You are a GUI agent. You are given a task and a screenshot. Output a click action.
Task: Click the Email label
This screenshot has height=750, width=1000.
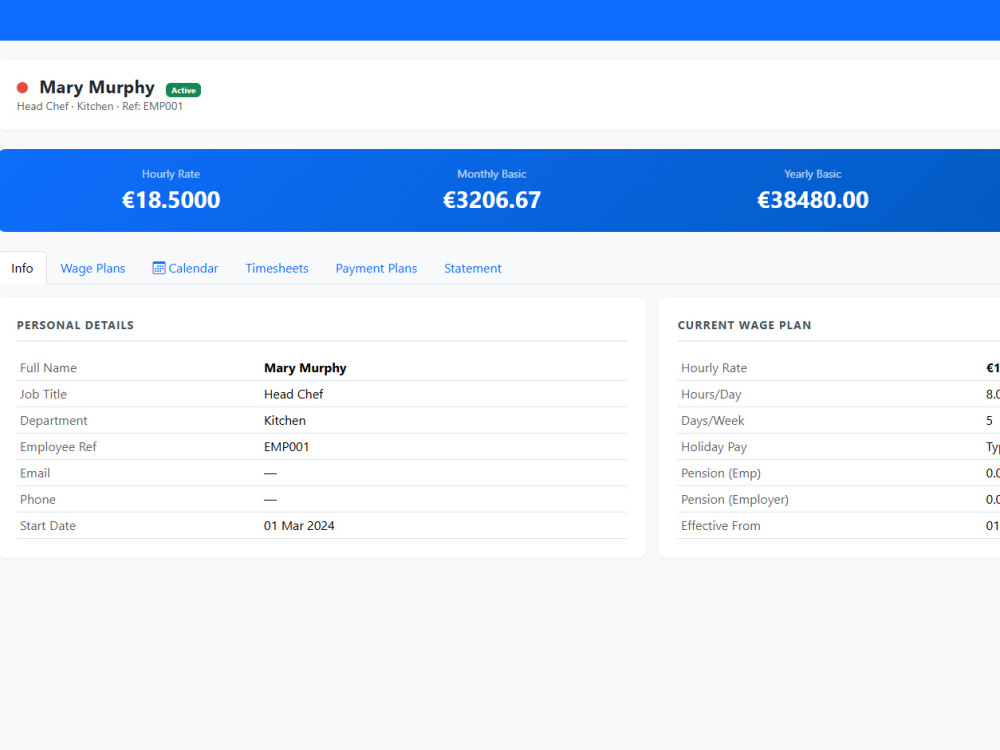pos(35,473)
